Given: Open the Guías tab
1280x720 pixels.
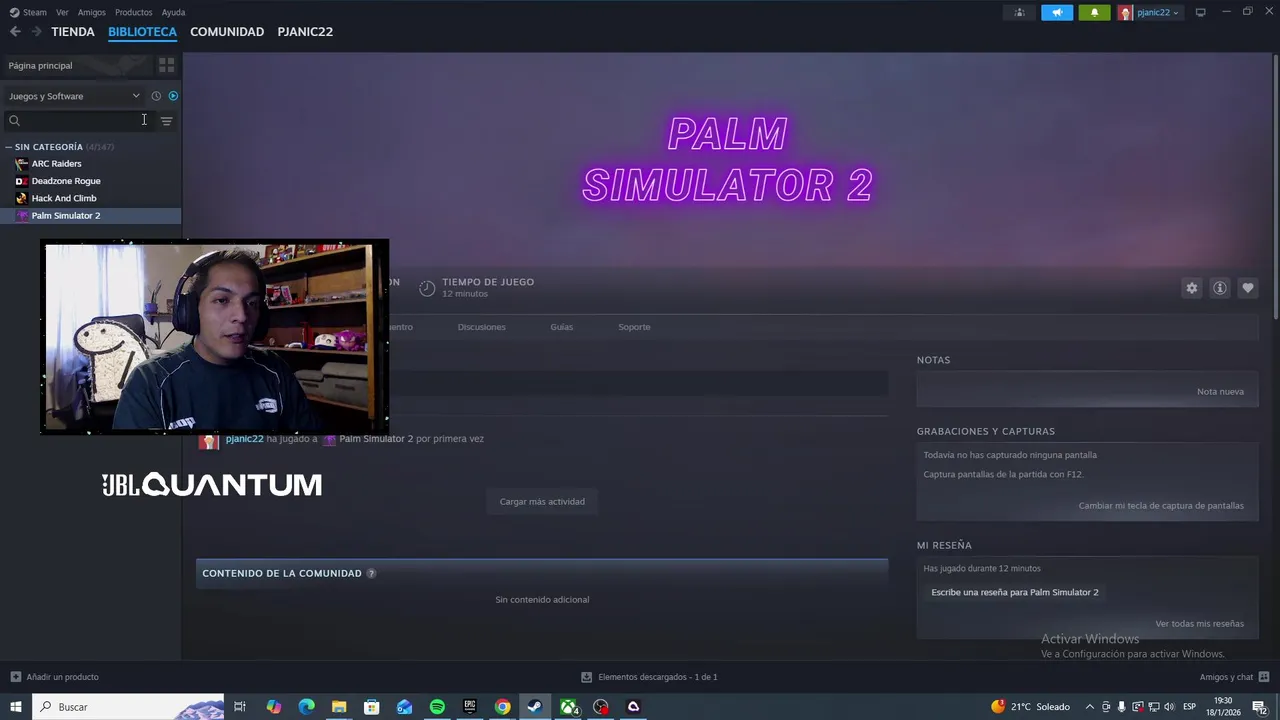Looking at the screenshot, I should coord(561,327).
